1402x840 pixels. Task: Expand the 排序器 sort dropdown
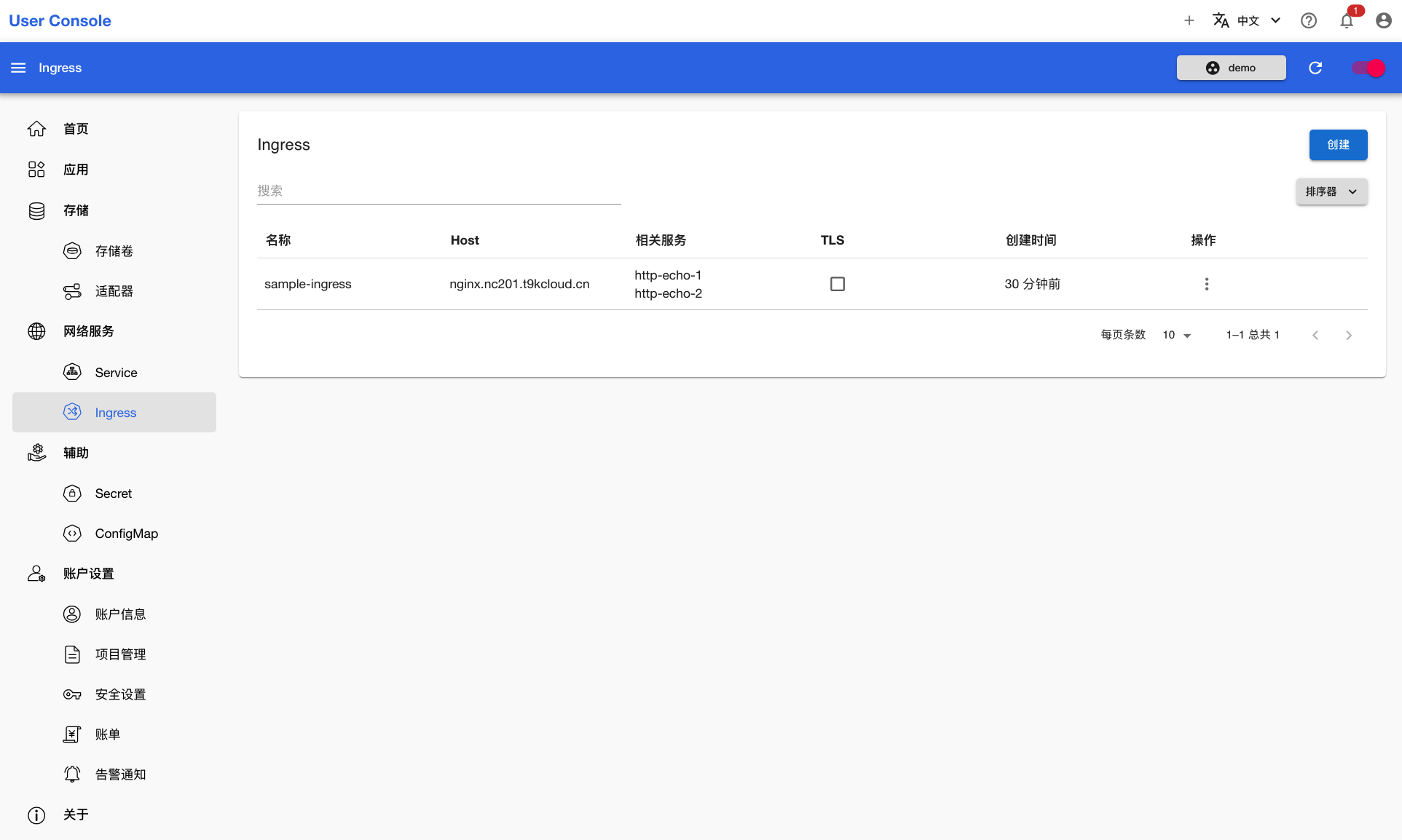1332,191
